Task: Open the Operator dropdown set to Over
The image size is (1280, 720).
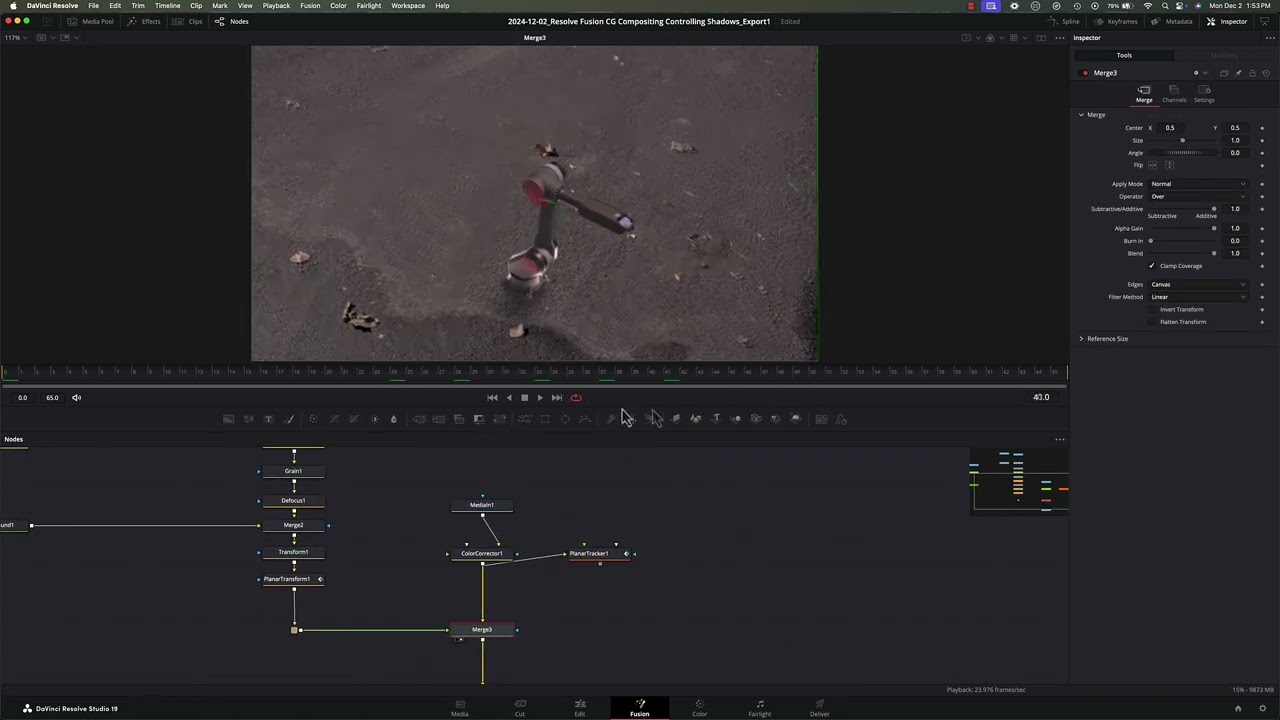Action: tap(1198, 196)
